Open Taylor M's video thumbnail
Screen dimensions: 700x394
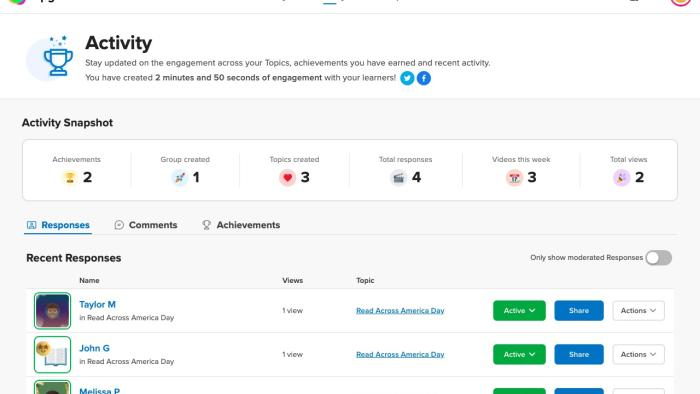pos(52,311)
